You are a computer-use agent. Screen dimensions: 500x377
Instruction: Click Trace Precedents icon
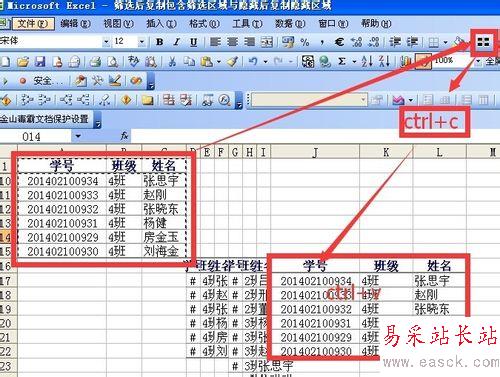pyautogui.click(x=27, y=100)
